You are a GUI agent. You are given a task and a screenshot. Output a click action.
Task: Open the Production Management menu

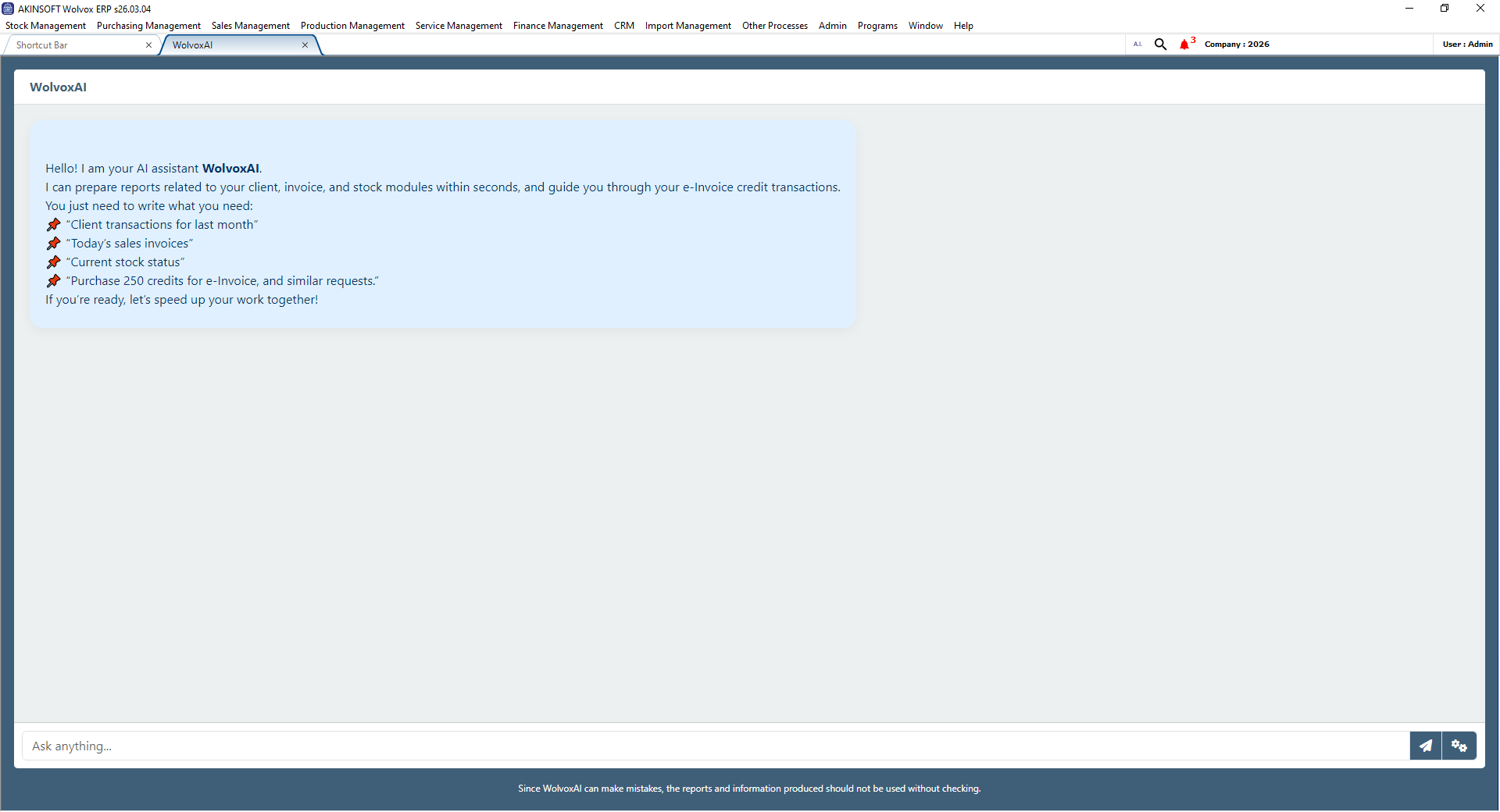352,26
